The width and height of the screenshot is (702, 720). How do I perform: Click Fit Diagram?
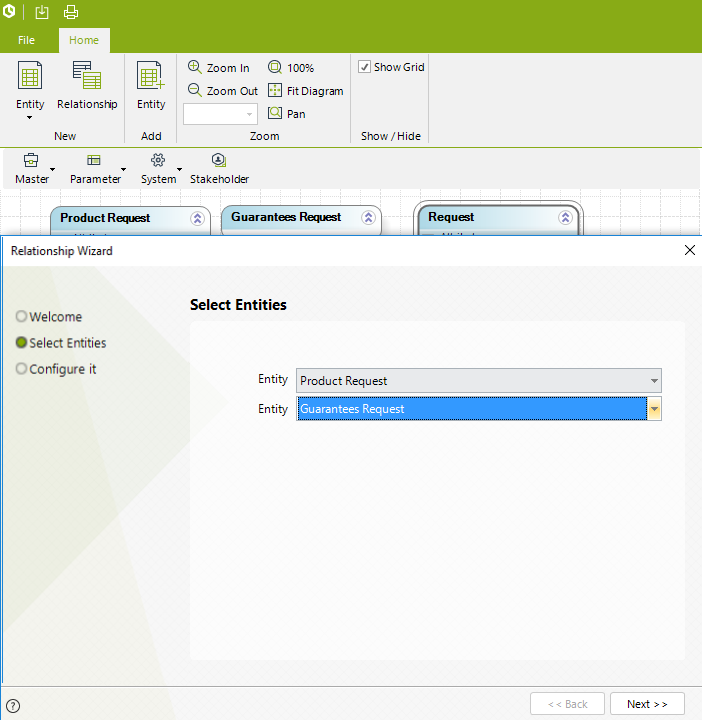(305, 90)
